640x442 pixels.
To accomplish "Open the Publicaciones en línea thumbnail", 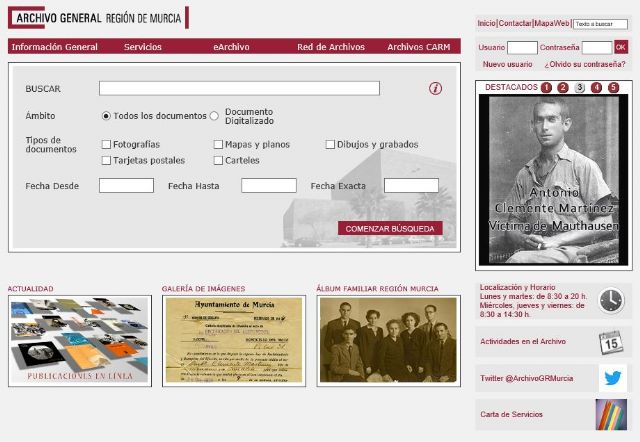I will pyautogui.click(x=80, y=341).
